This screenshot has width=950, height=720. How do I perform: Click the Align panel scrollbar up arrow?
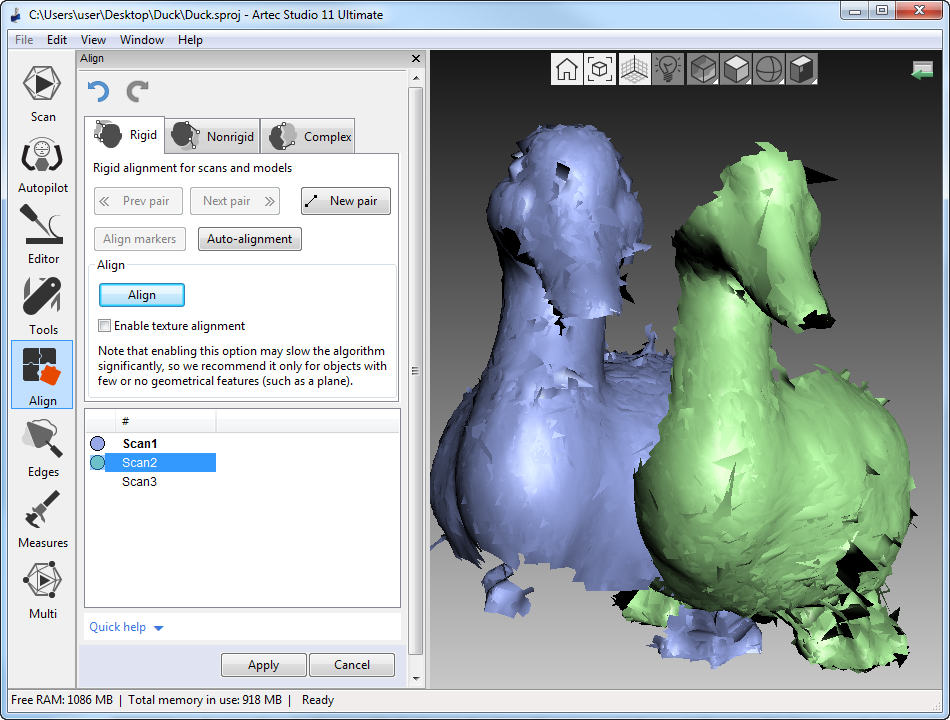pyautogui.click(x=416, y=78)
